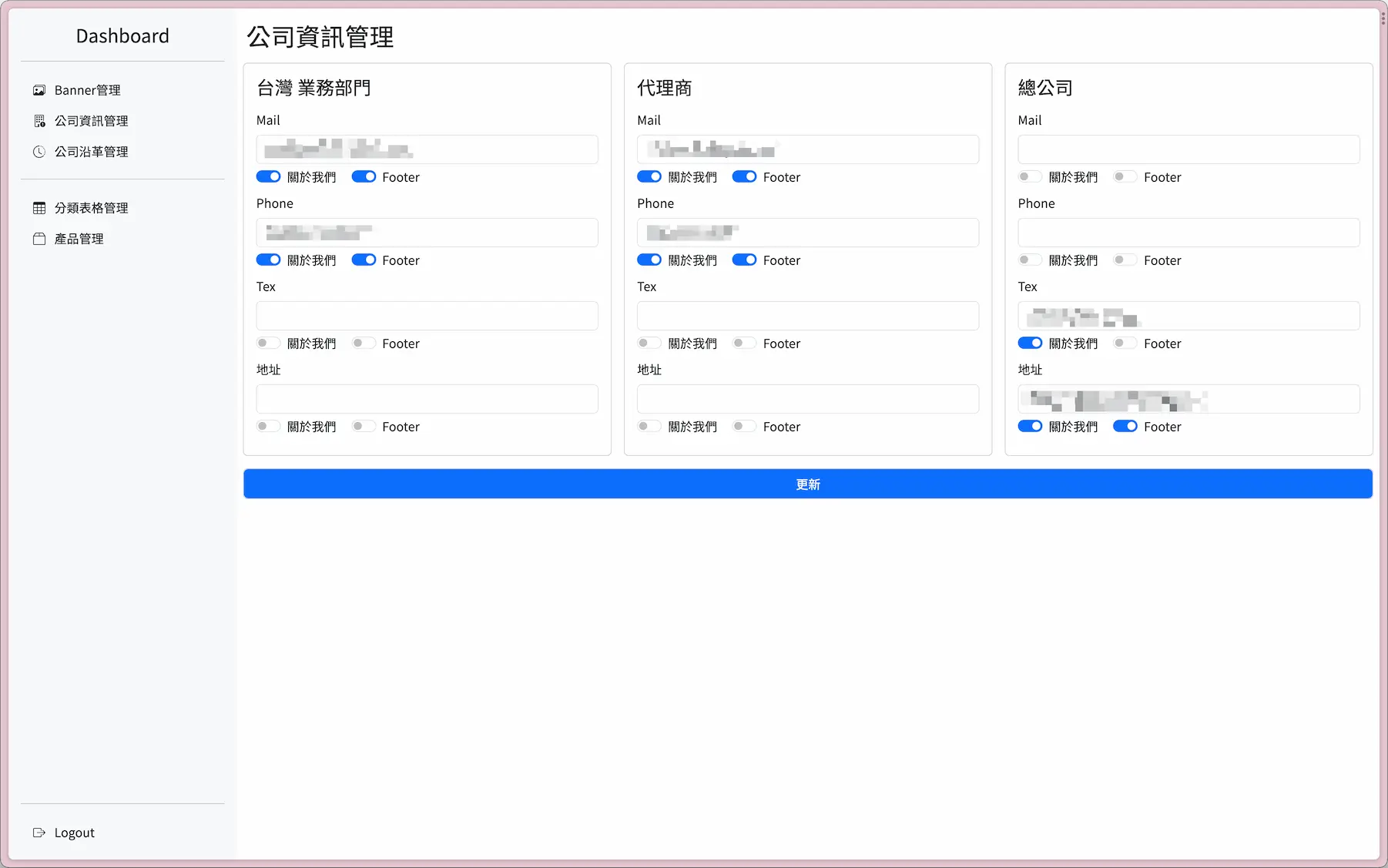This screenshot has height=868, width=1388.
Task: Go to 公司沿革管理 page
Action: [91, 152]
